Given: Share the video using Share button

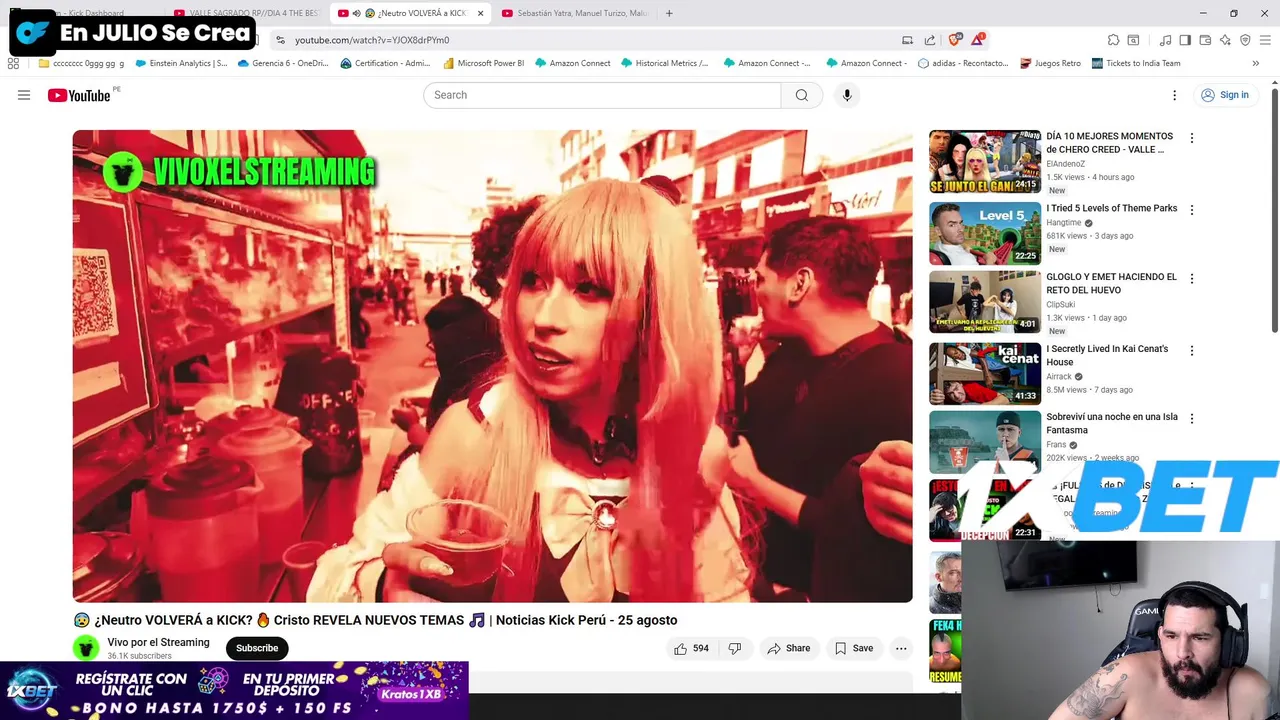Looking at the screenshot, I should (788, 648).
